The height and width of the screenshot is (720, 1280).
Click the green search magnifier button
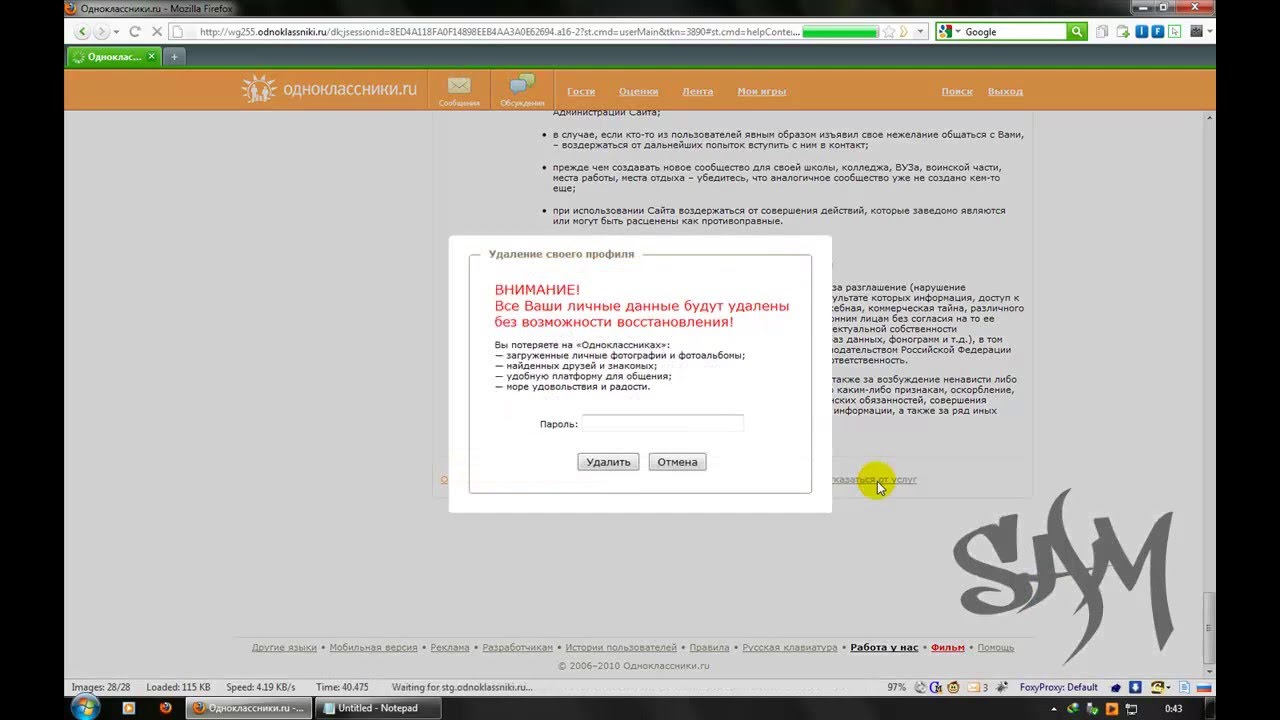point(1077,32)
